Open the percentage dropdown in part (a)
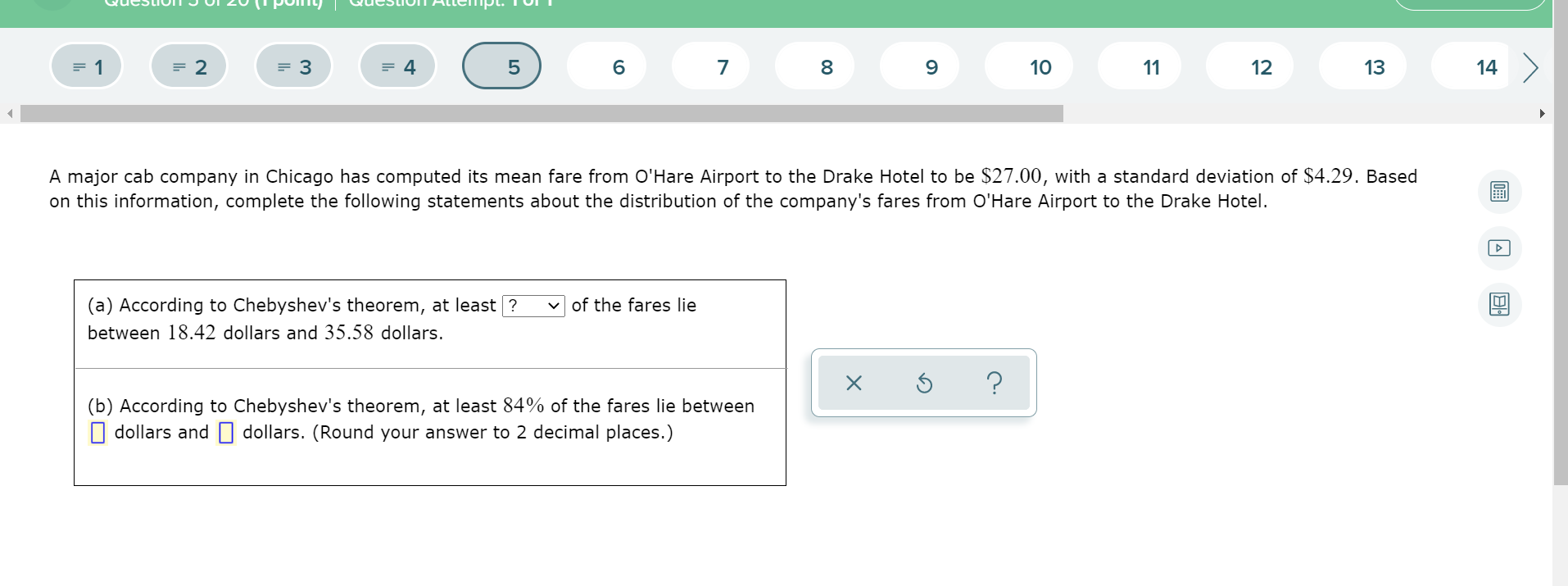This screenshot has width=1568, height=586. tap(533, 305)
